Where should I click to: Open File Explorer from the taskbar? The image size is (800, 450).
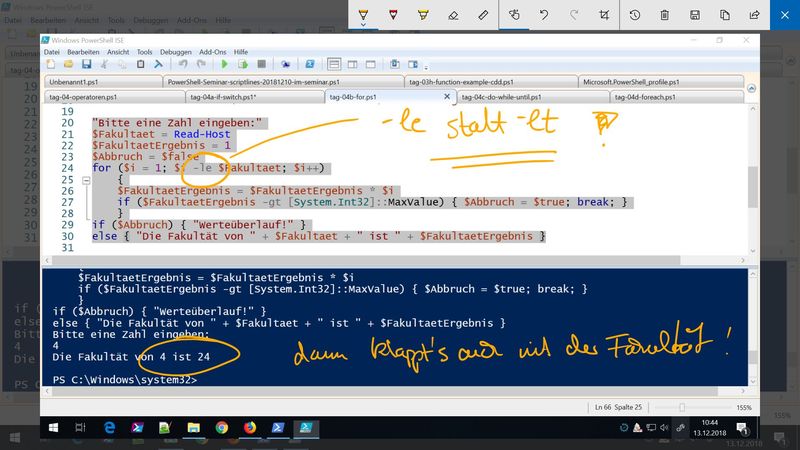click(193, 428)
